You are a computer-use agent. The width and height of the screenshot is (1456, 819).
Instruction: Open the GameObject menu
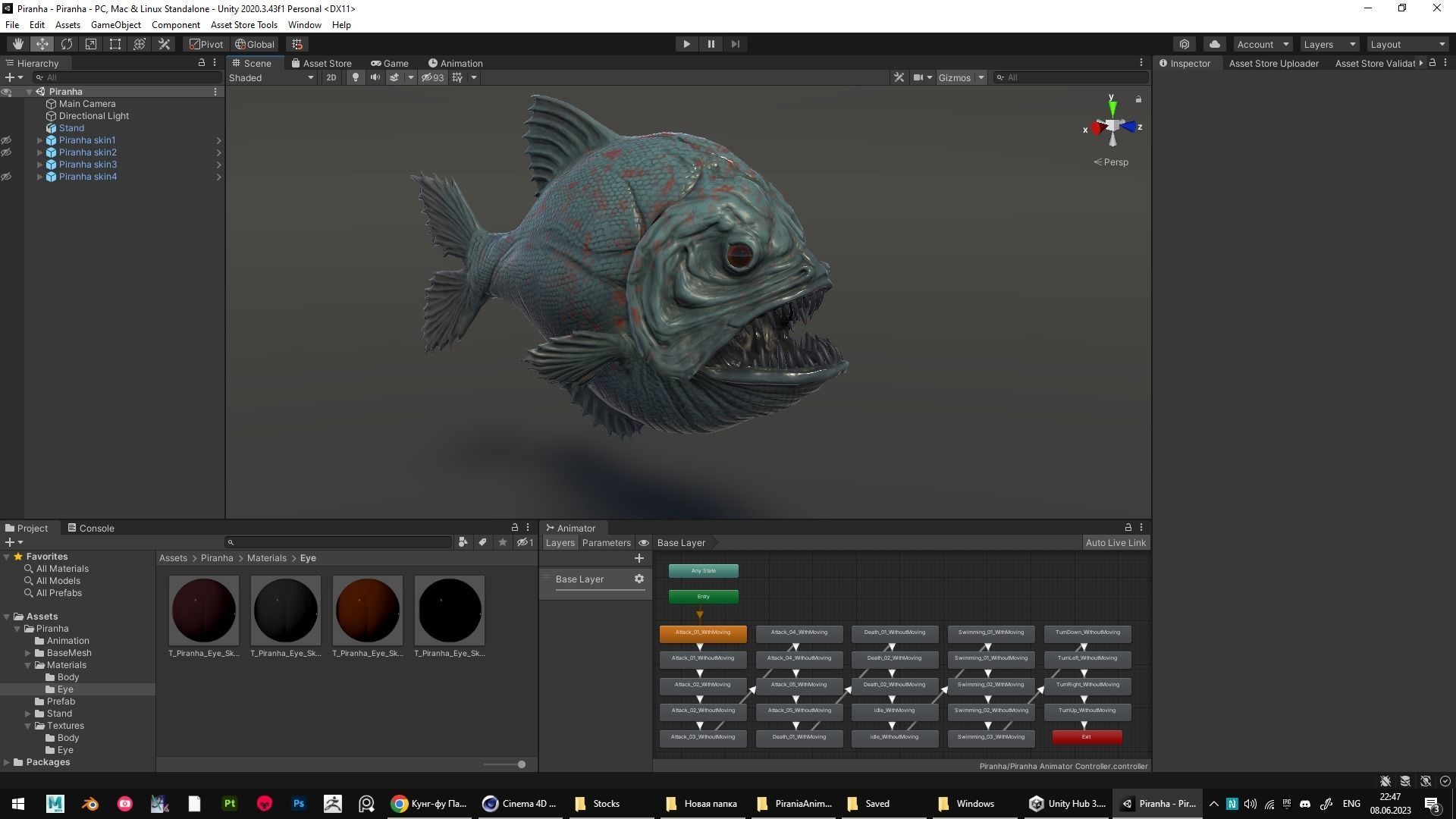coord(115,24)
